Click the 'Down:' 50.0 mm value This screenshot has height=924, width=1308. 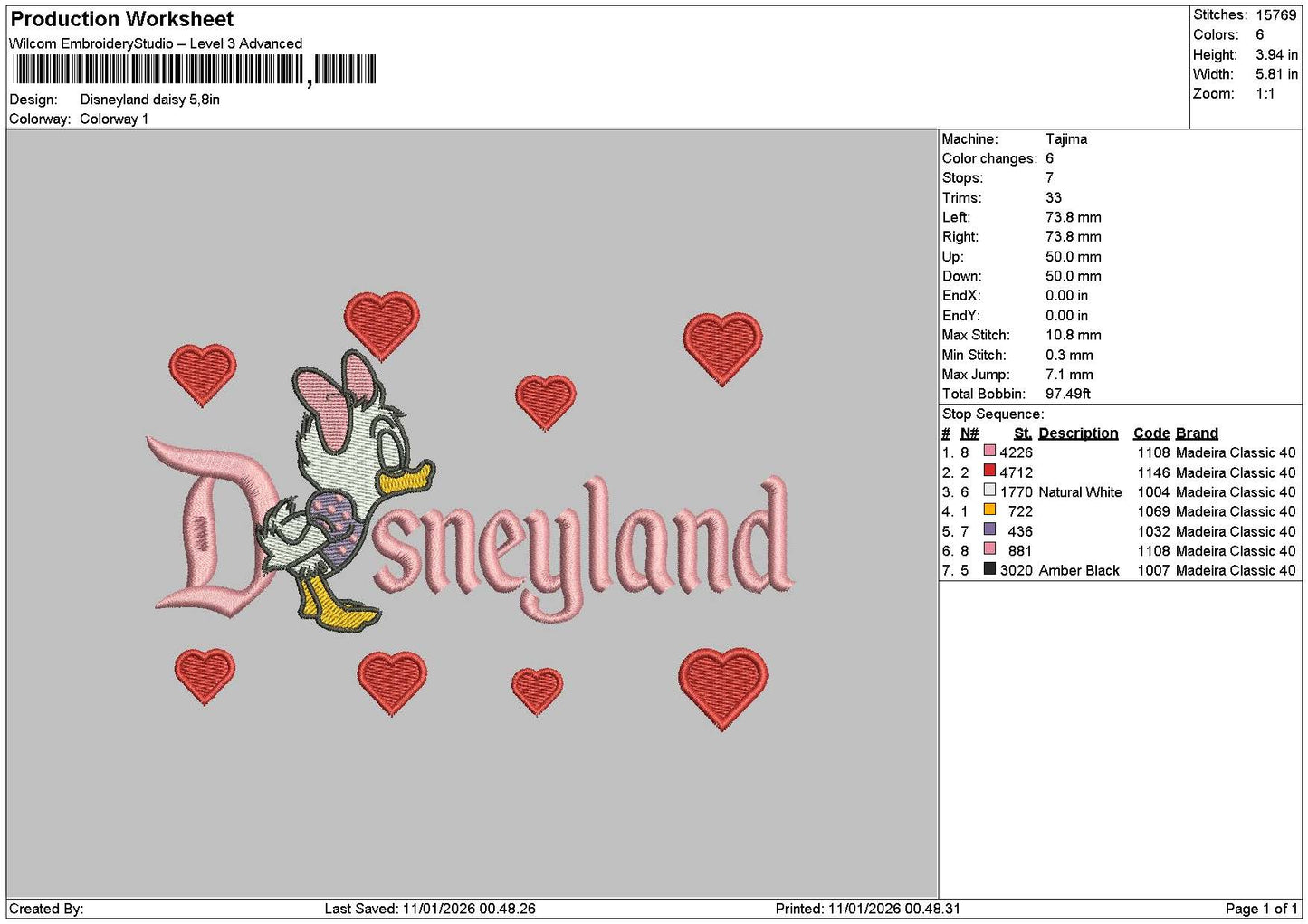tap(1074, 276)
